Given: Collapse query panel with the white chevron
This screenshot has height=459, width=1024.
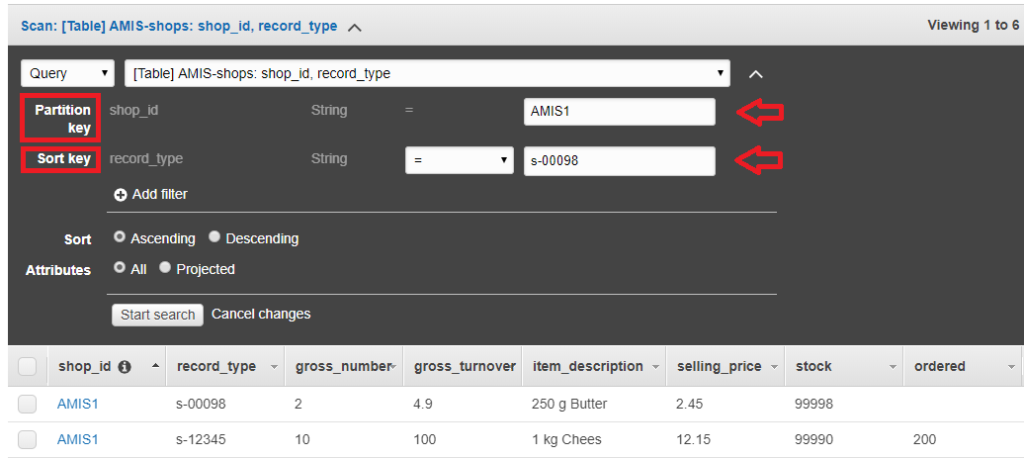Looking at the screenshot, I should click(x=756, y=74).
